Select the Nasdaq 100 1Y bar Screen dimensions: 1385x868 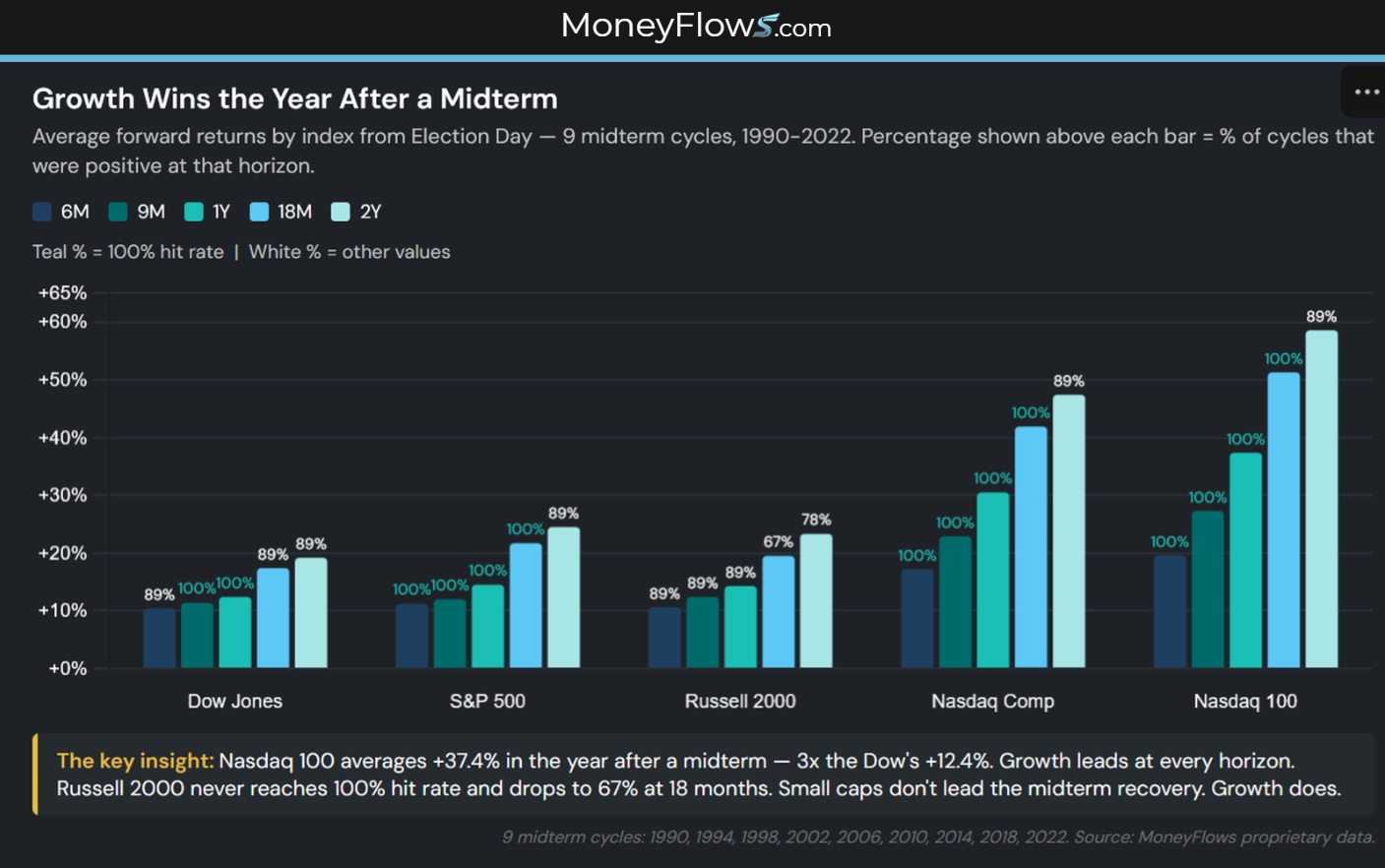1246,560
